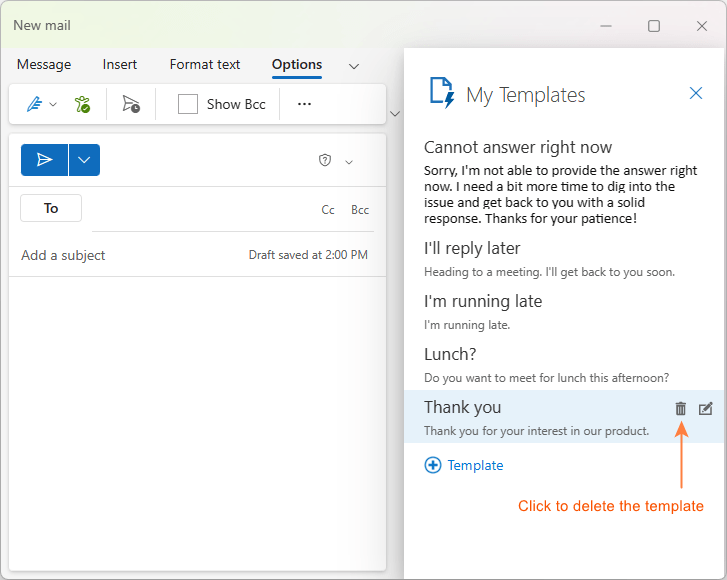This screenshot has height=580, width=727.
Task: Delete the Thank you template
Action: 681,408
